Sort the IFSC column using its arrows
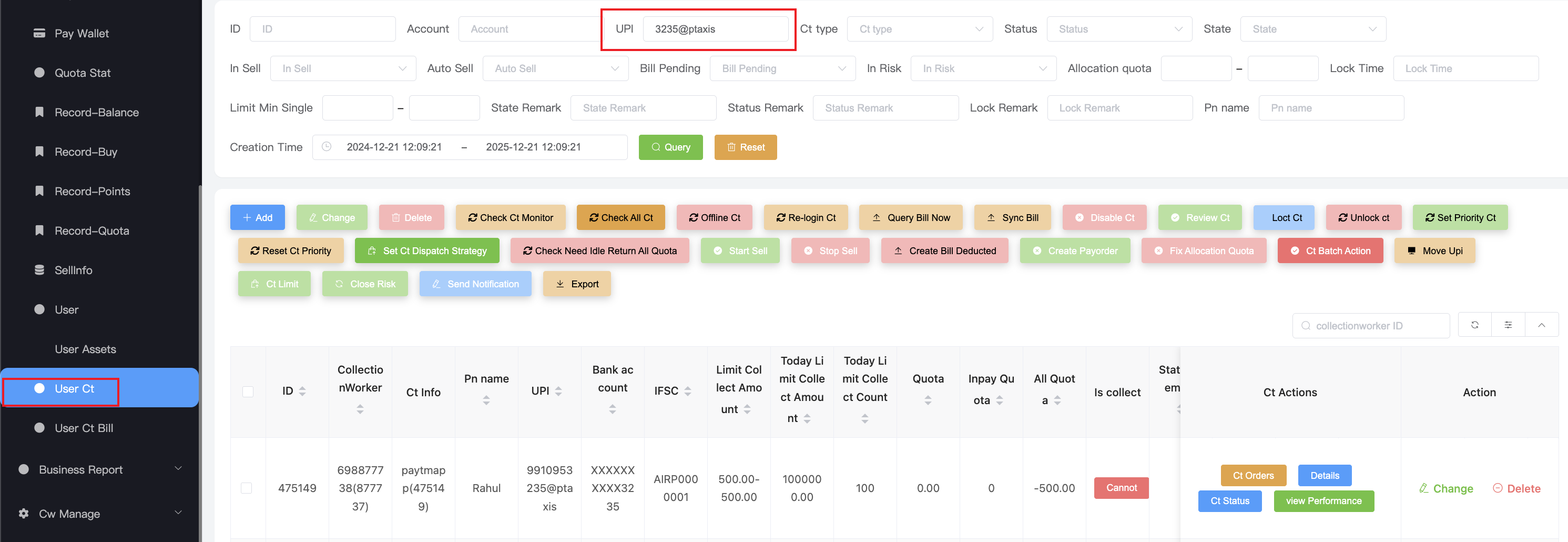 687,391
